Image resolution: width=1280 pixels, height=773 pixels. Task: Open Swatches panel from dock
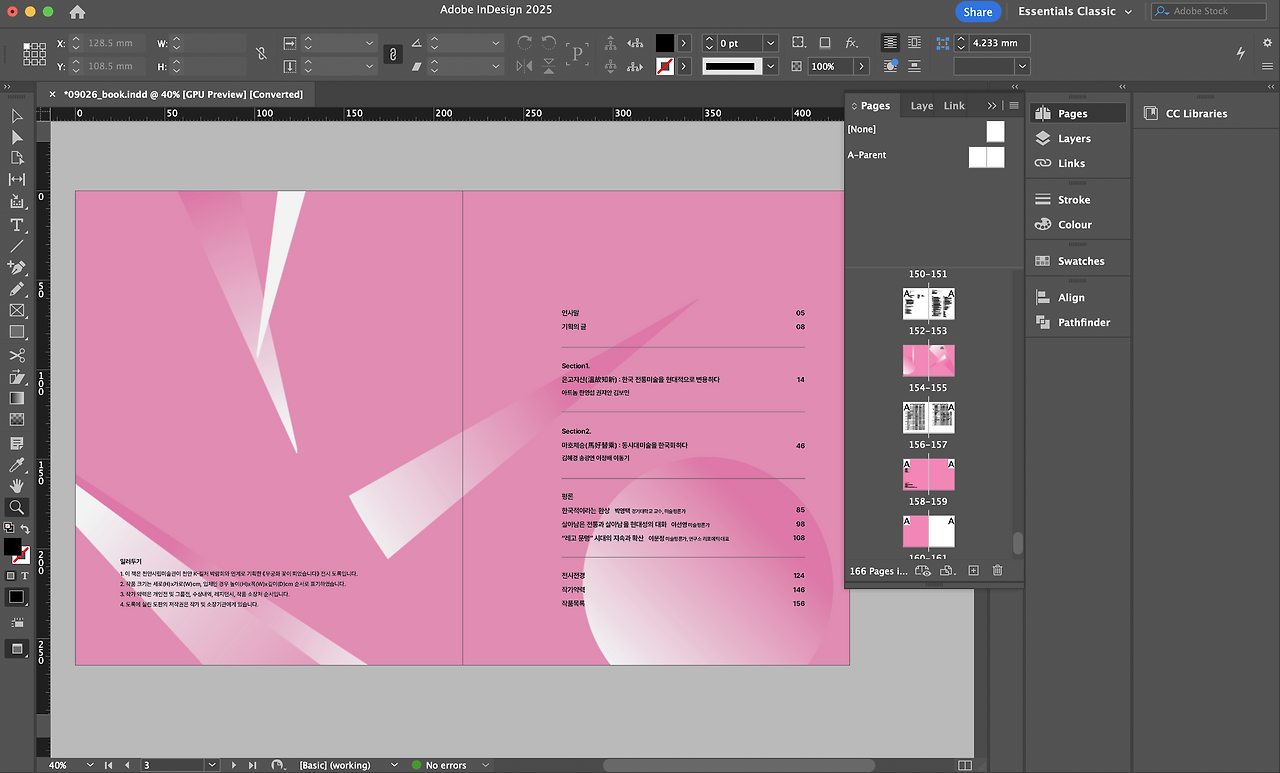(x=1078, y=261)
